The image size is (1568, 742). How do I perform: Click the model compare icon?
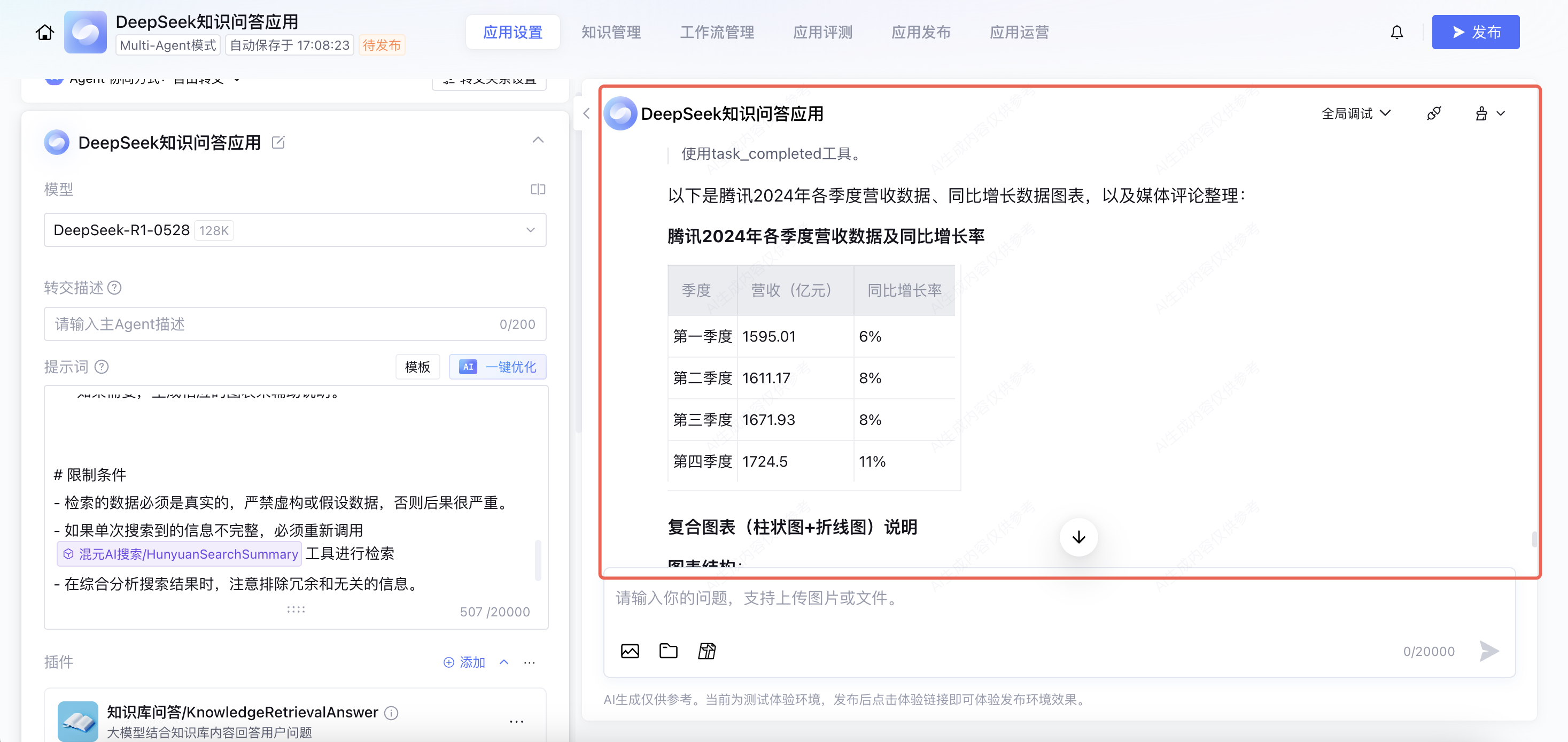[538, 189]
